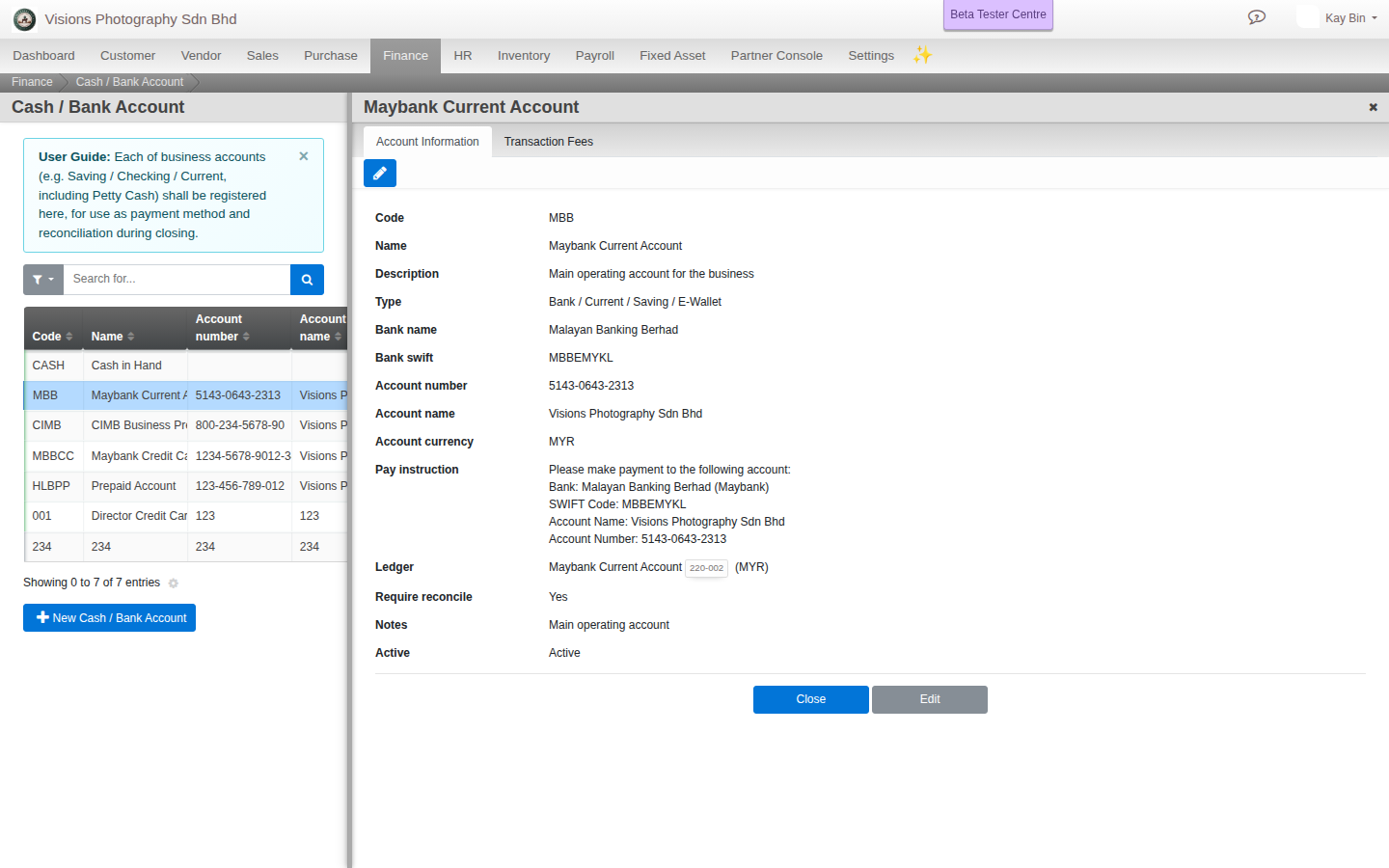This screenshot has width=1389, height=868.
Task: Click the MYR account currency value
Action: [x=561, y=442]
